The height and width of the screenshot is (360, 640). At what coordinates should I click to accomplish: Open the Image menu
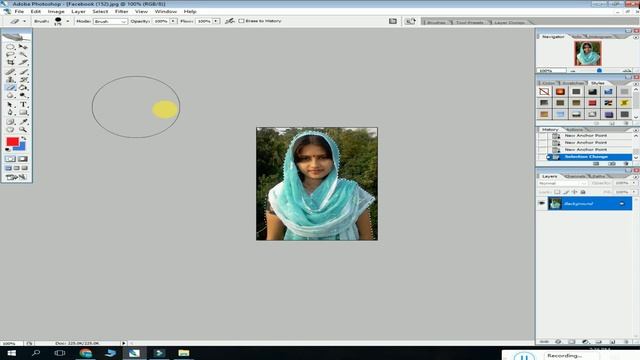click(56, 11)
